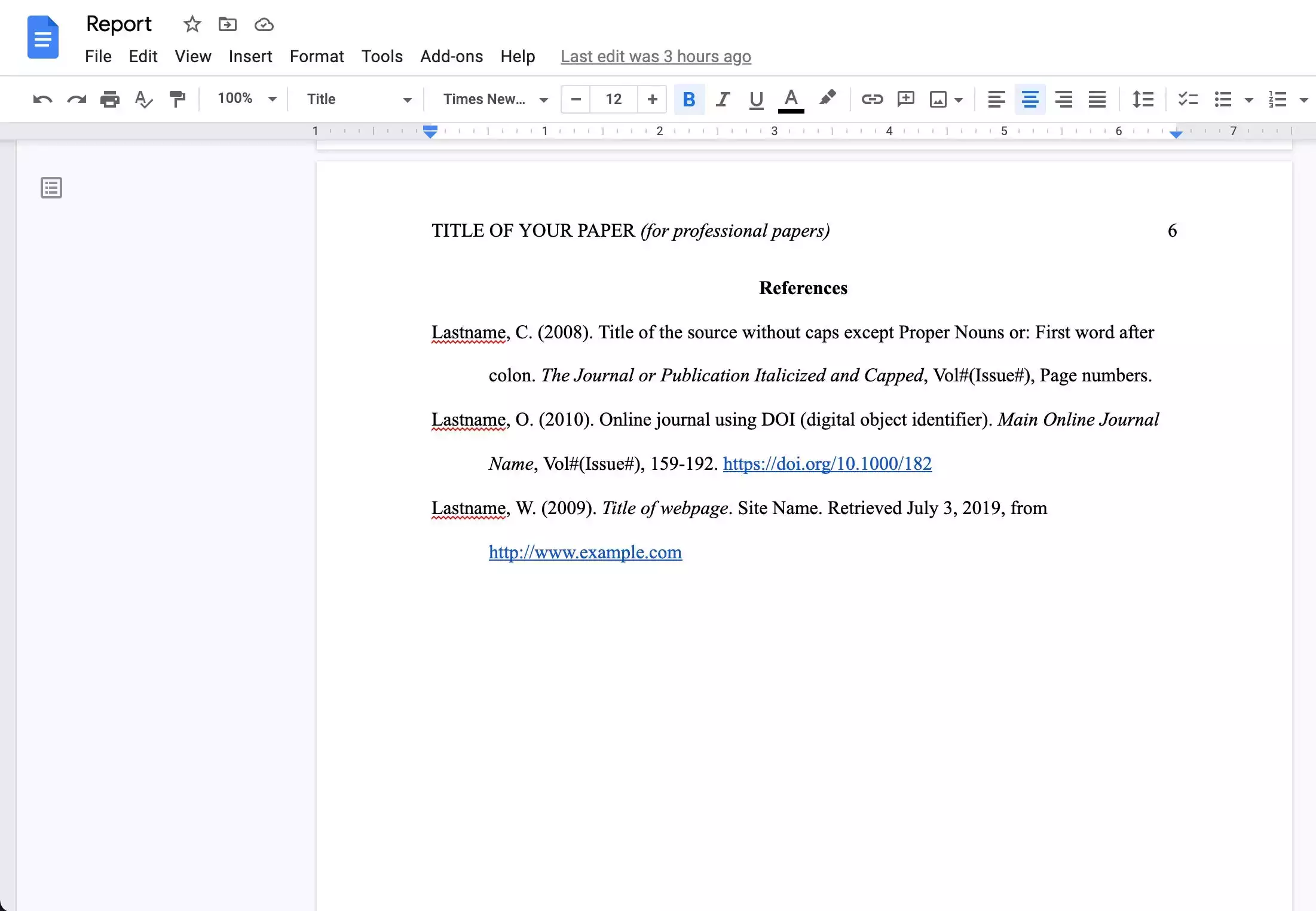Open the Help menu
1316x911 pixels.
[x=518, y=56]
